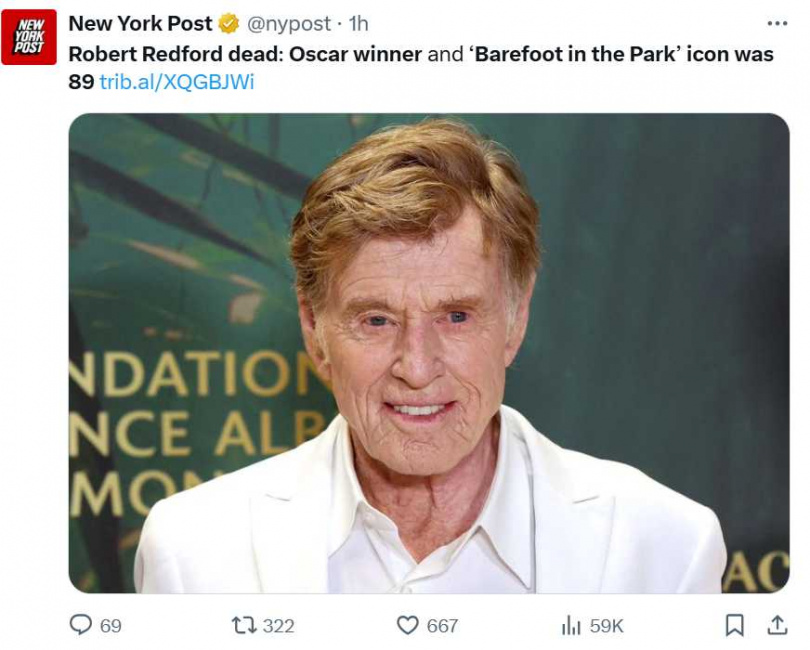Click the share upload arrow icon

coord(777,625)
